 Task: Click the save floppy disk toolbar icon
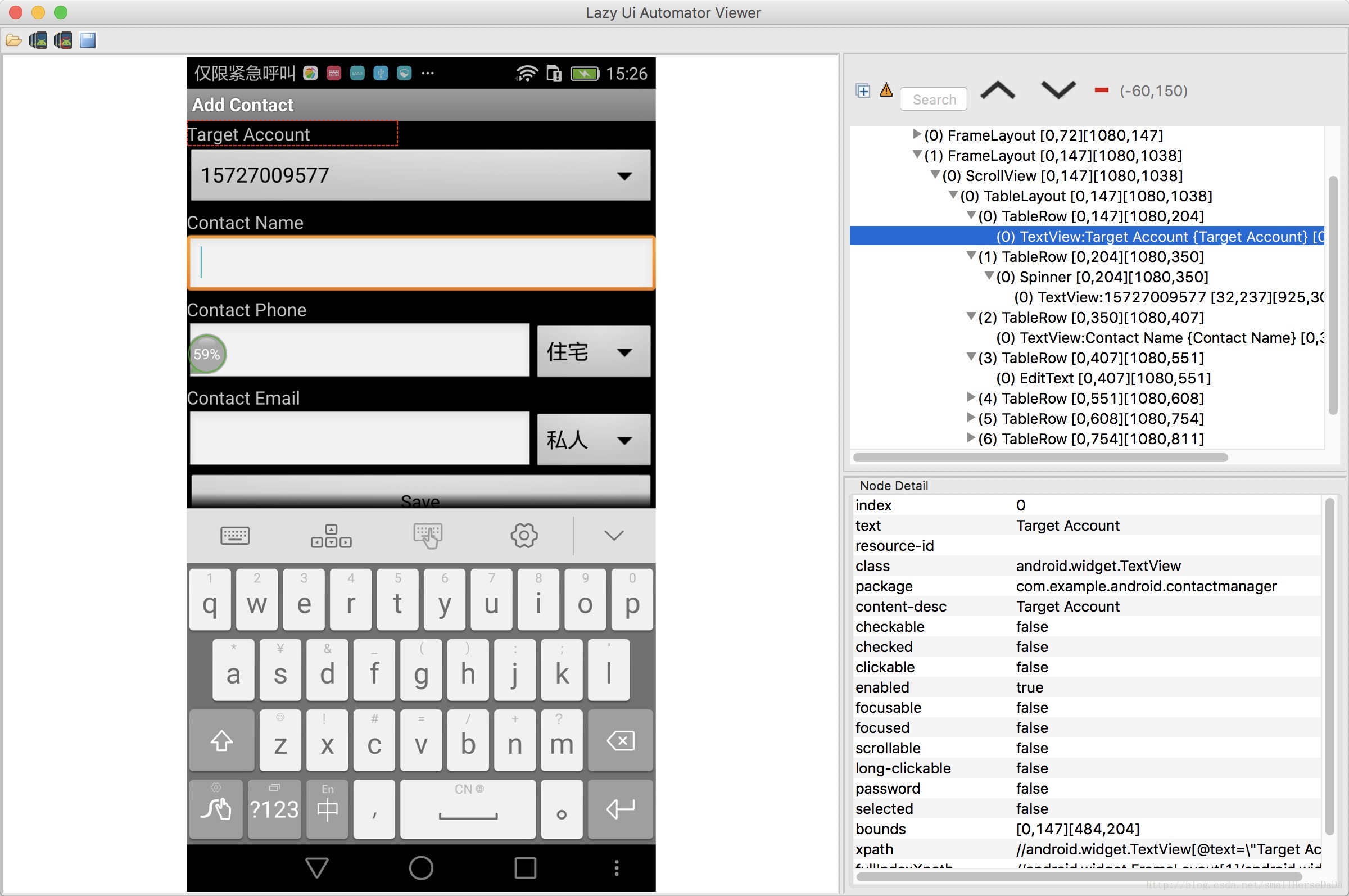point(88,40)
